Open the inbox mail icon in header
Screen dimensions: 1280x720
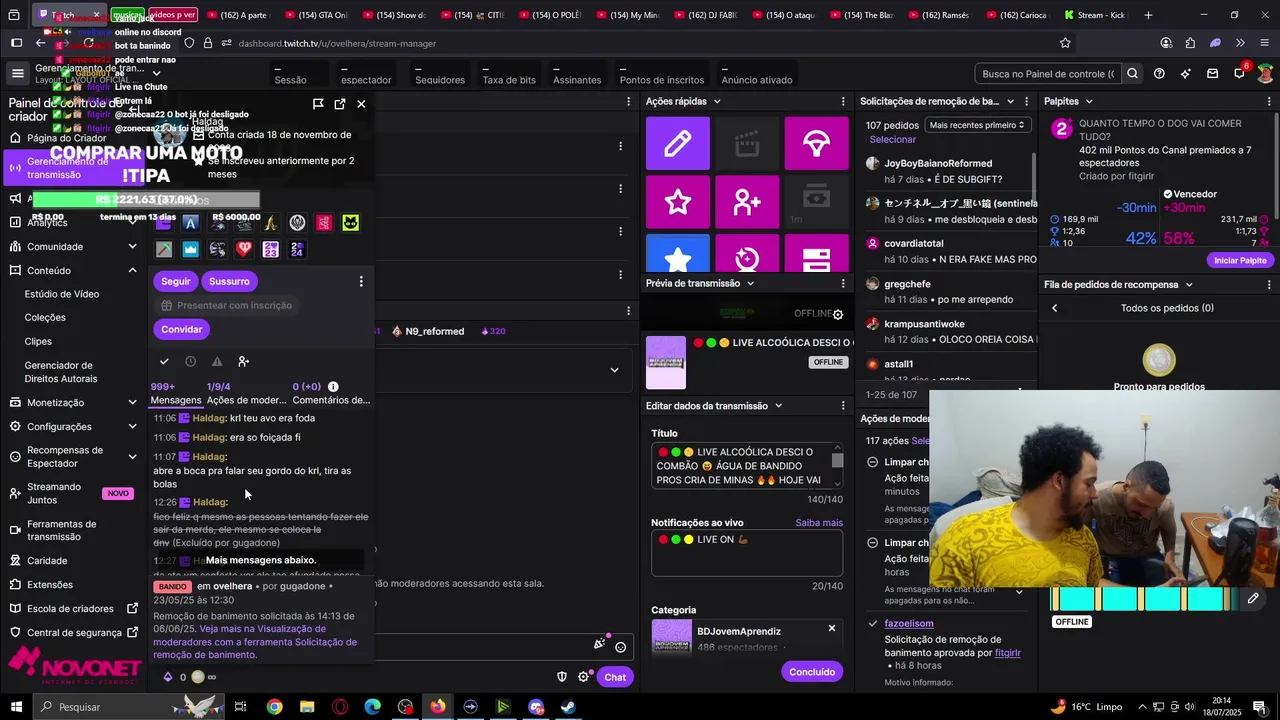1212,73
